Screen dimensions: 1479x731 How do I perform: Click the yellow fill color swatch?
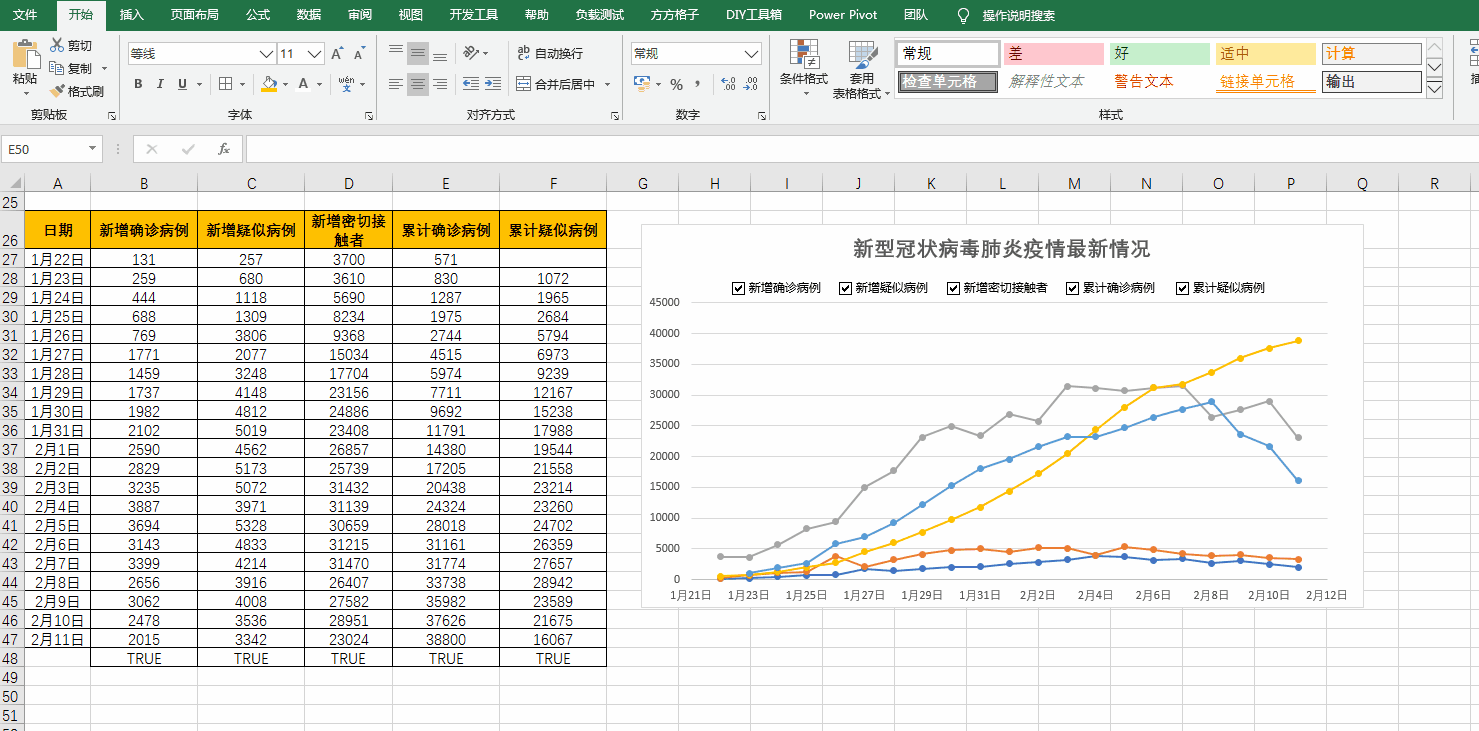(268, 84)
